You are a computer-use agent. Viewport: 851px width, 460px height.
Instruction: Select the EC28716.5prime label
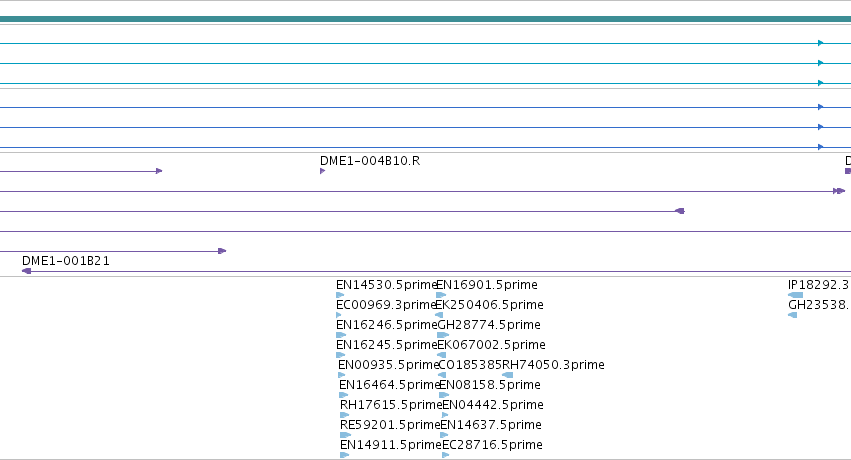point(492,445)
